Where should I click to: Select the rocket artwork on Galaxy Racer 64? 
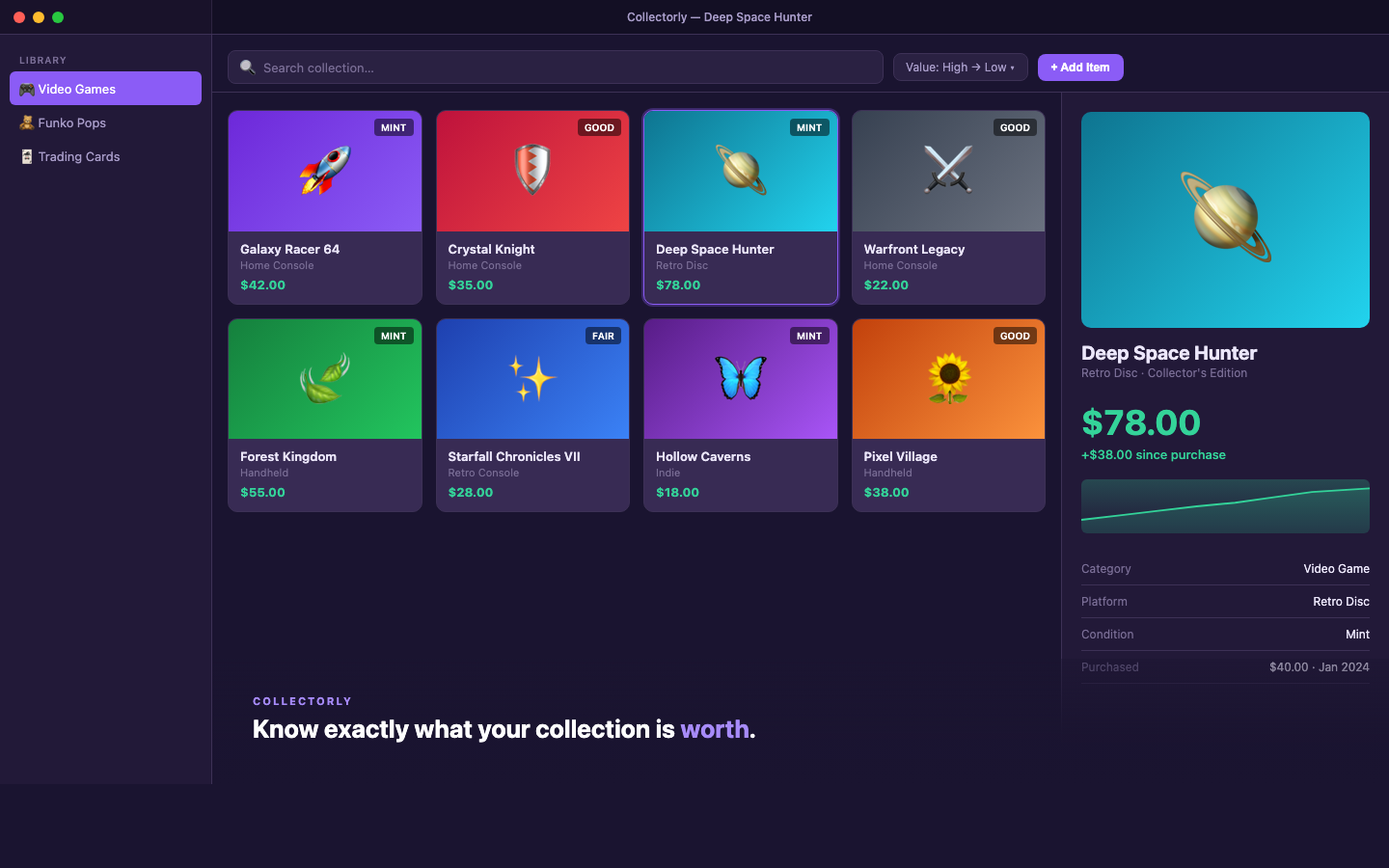(x=324, y=171)
